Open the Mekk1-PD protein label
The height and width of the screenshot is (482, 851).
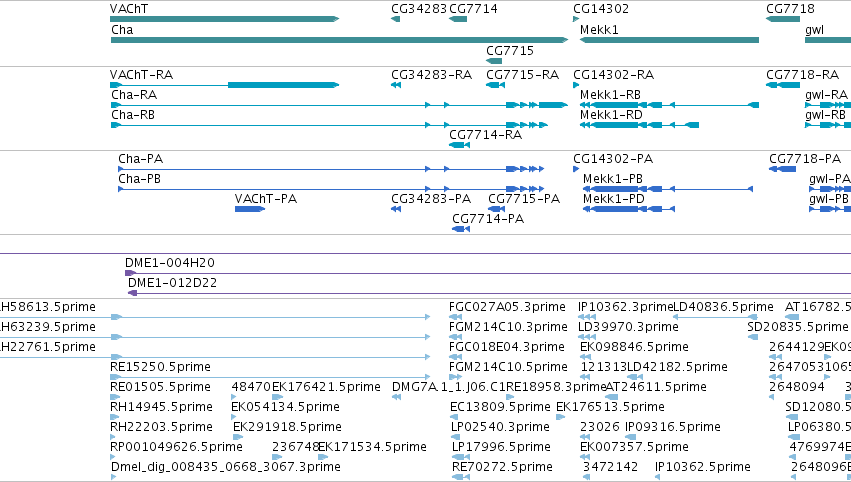click(x=614, y=199)
